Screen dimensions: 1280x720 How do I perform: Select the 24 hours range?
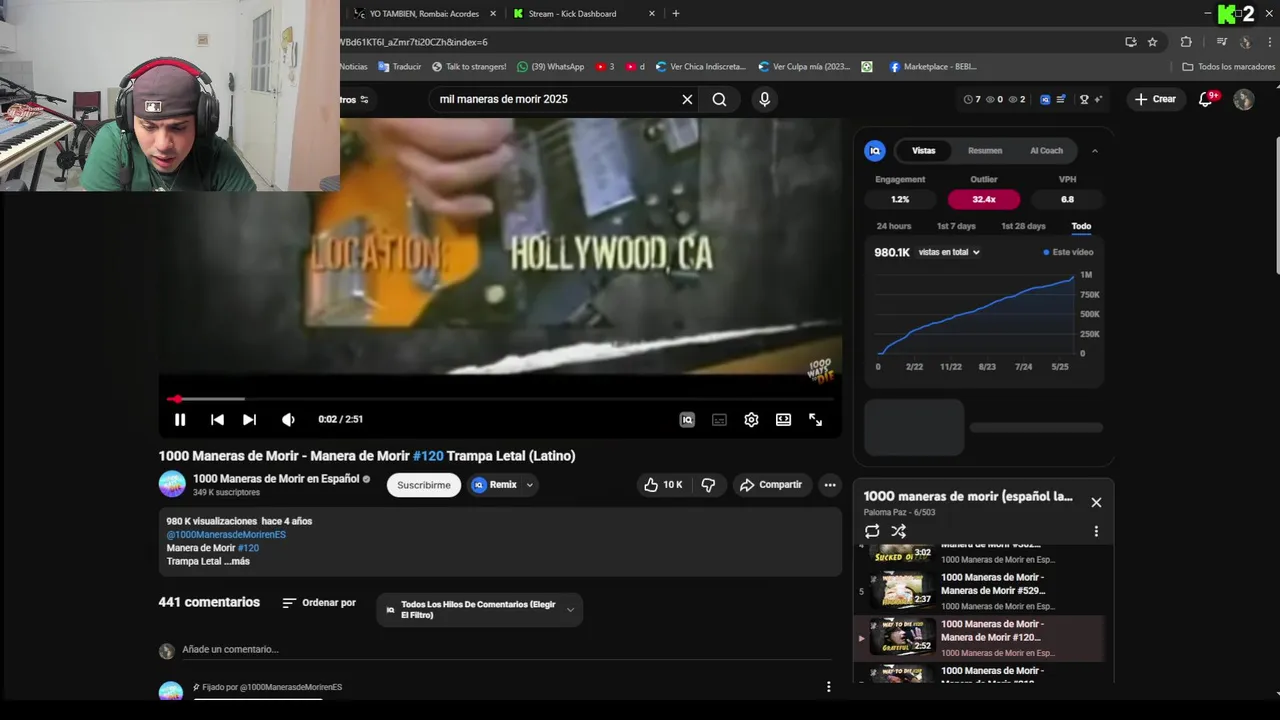click(x=894, y=226)
